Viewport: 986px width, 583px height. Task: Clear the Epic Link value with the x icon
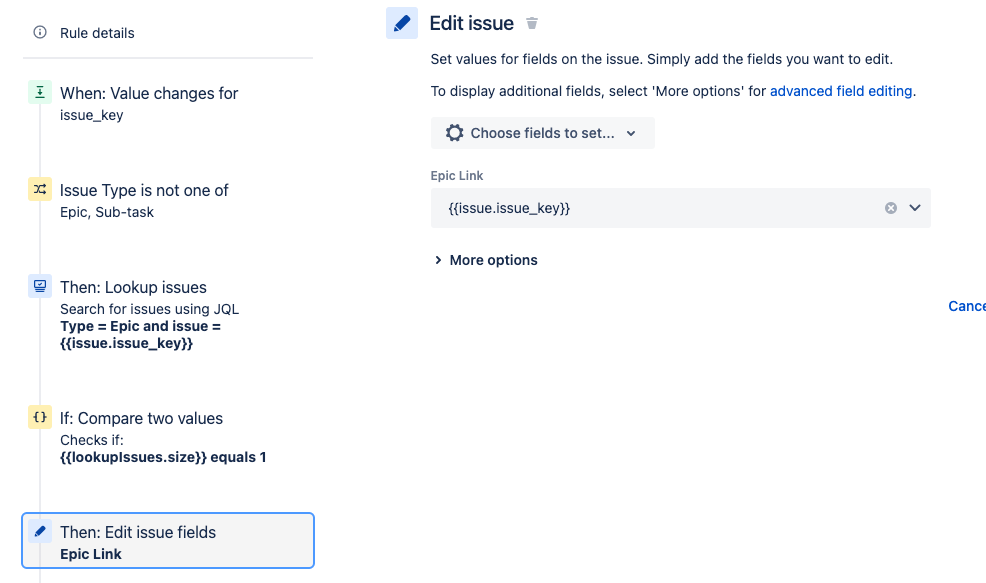(x=891, y=208)
